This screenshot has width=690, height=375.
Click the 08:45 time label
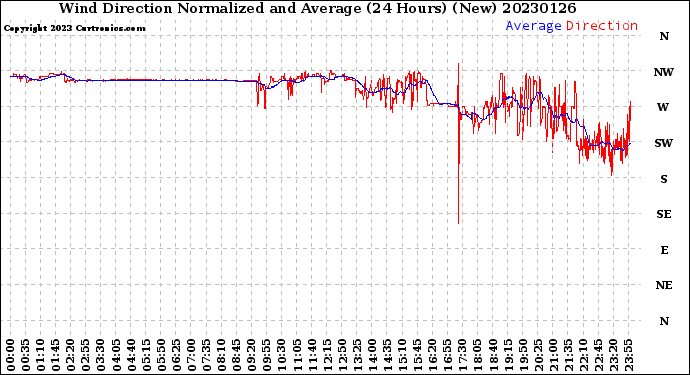tap(236, 355)
